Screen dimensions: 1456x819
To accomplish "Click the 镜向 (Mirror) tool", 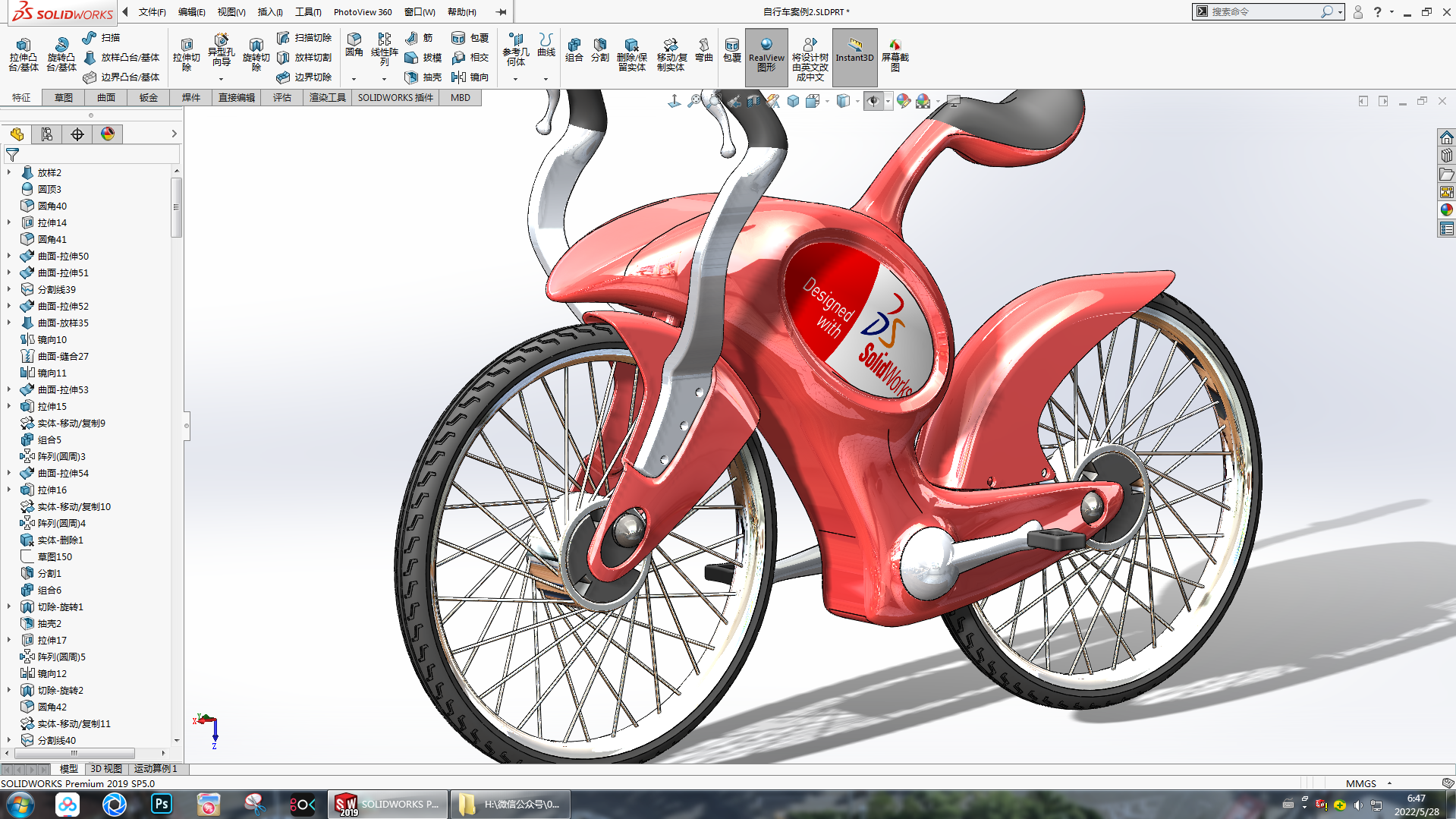I will [x=470, y=77].
